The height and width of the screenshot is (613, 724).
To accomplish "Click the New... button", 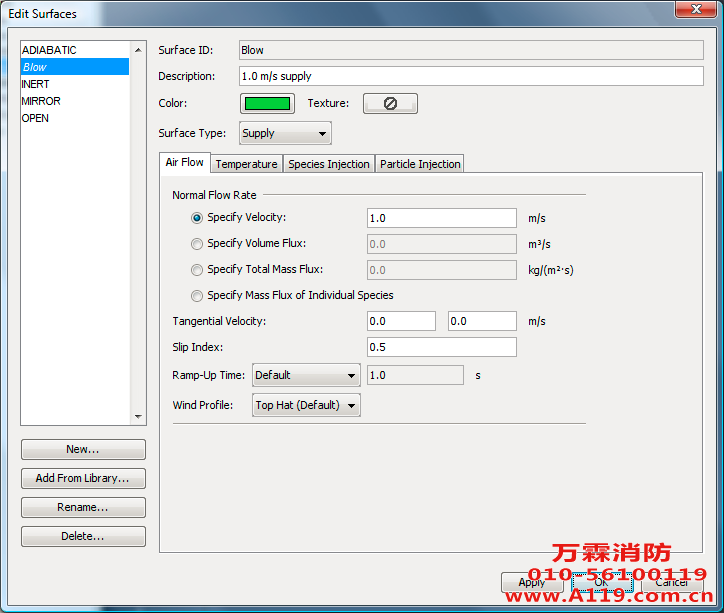I will 83,450.
